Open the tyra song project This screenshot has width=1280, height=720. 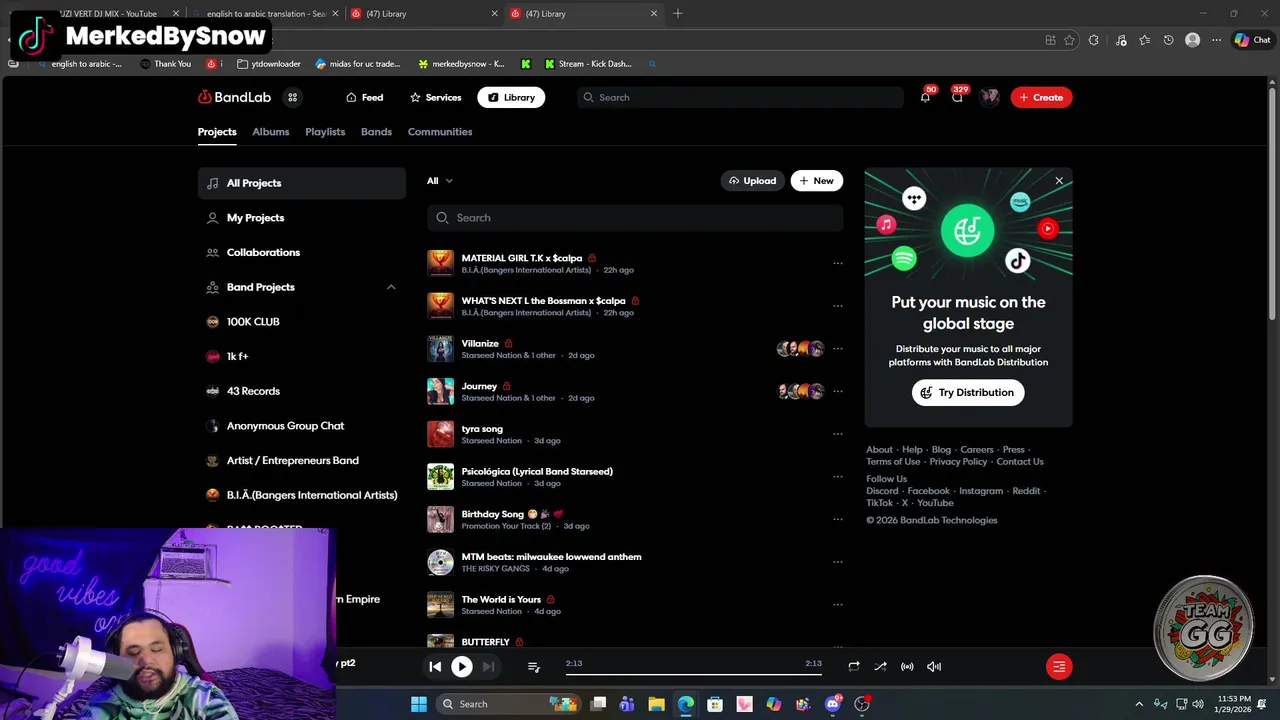(482, 429)
